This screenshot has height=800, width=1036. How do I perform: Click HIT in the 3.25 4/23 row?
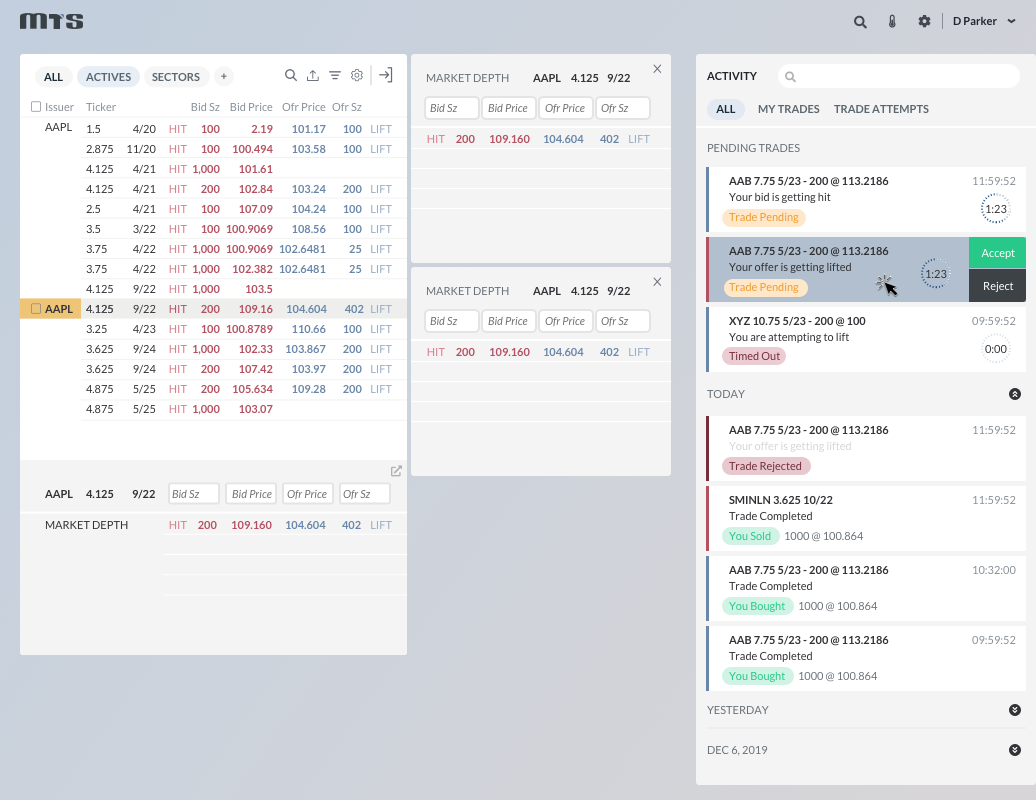[178, 329]
